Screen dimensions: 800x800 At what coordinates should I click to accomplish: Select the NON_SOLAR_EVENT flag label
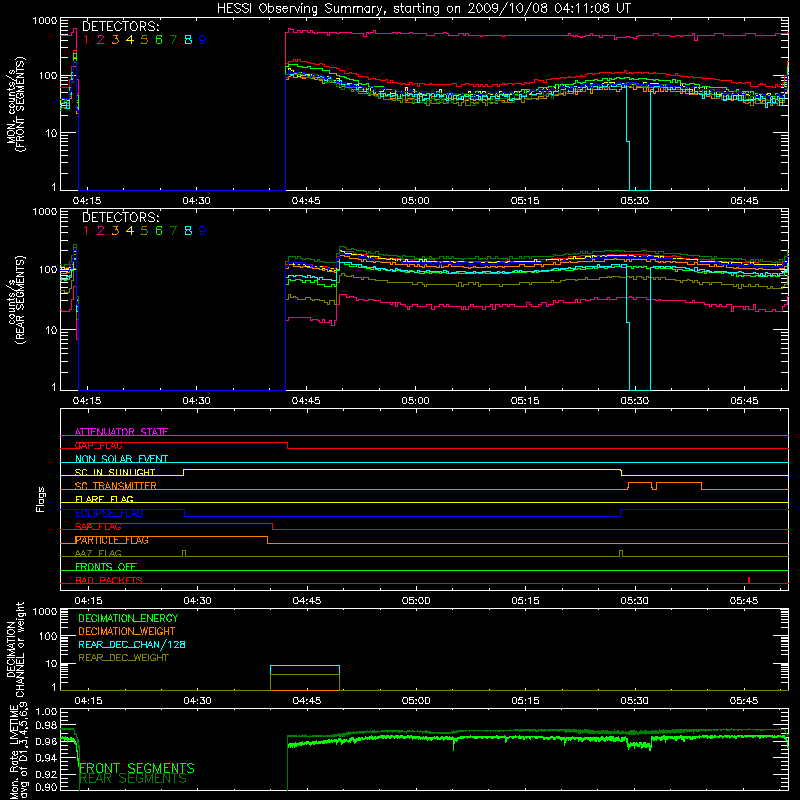[121, 459]
